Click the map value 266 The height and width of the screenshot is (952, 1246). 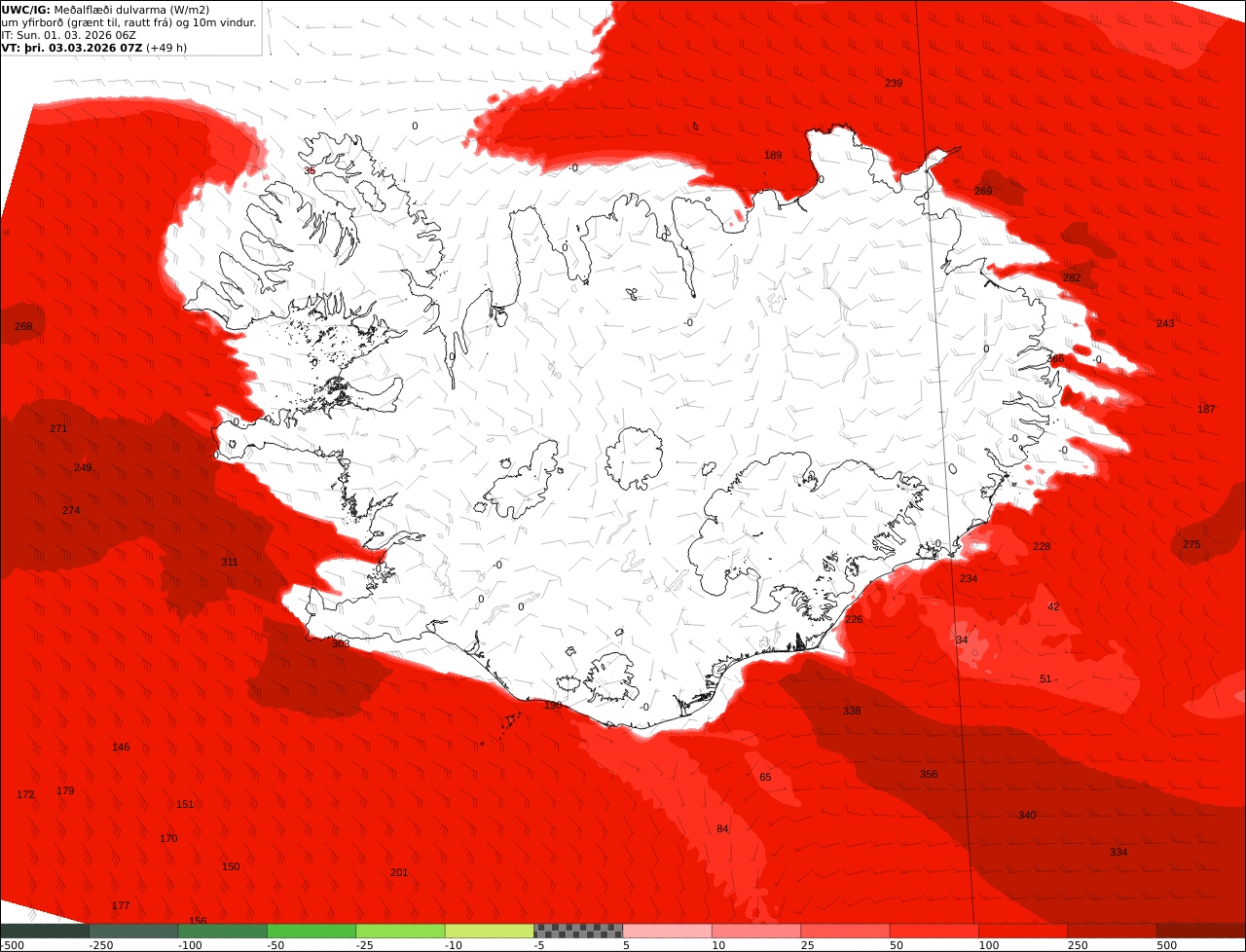[1055, 358]
